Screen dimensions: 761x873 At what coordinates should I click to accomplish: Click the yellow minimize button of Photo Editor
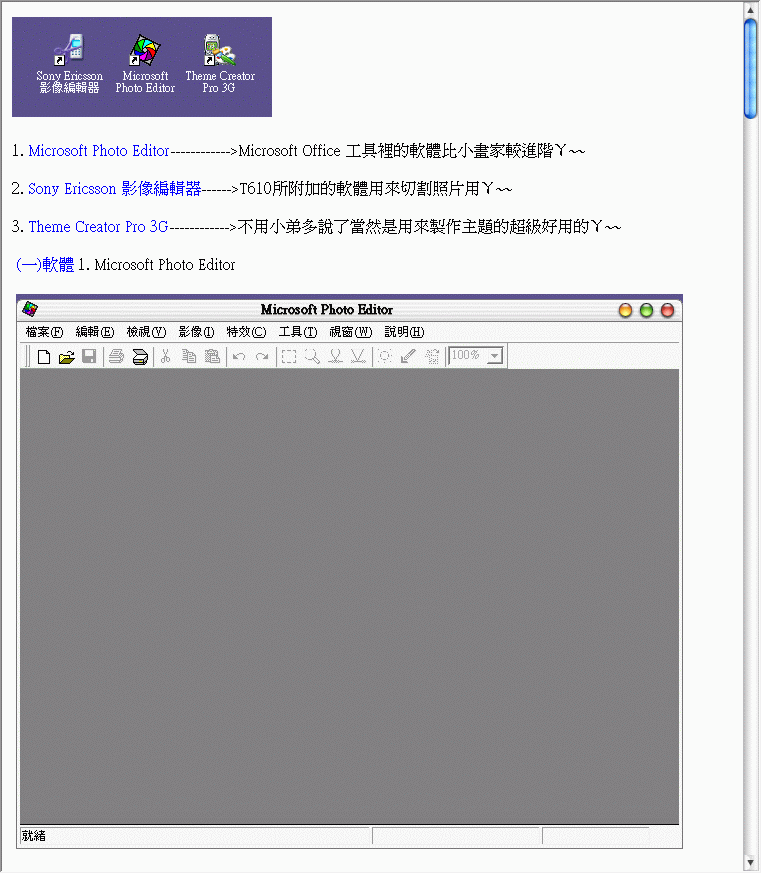(625, 310)
